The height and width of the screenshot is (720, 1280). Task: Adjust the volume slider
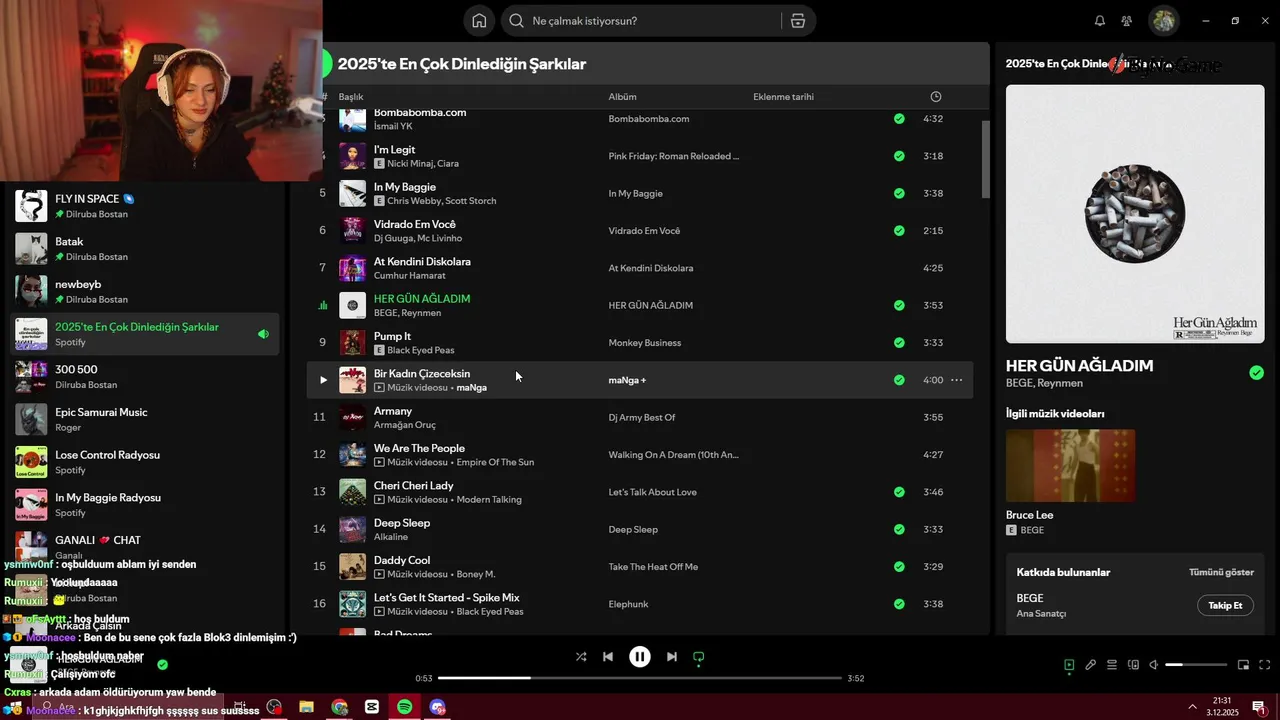(1196, 665)
